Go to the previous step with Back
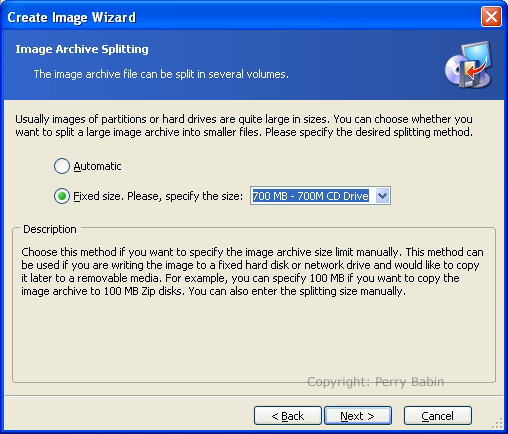Image resolution: width=508 pixels, height=434 pixels. click(x=288, y=416)
